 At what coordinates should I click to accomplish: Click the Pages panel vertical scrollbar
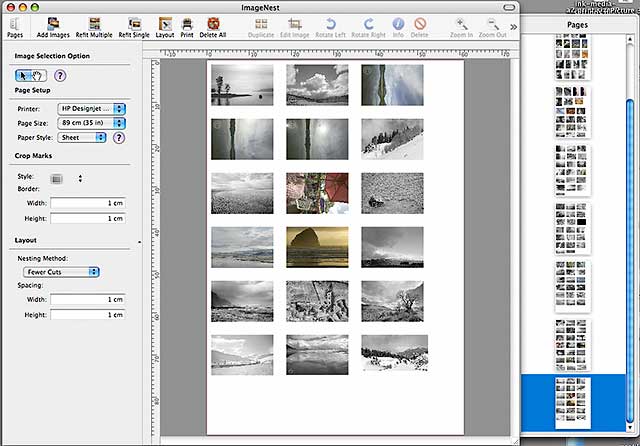pos(630,233)
